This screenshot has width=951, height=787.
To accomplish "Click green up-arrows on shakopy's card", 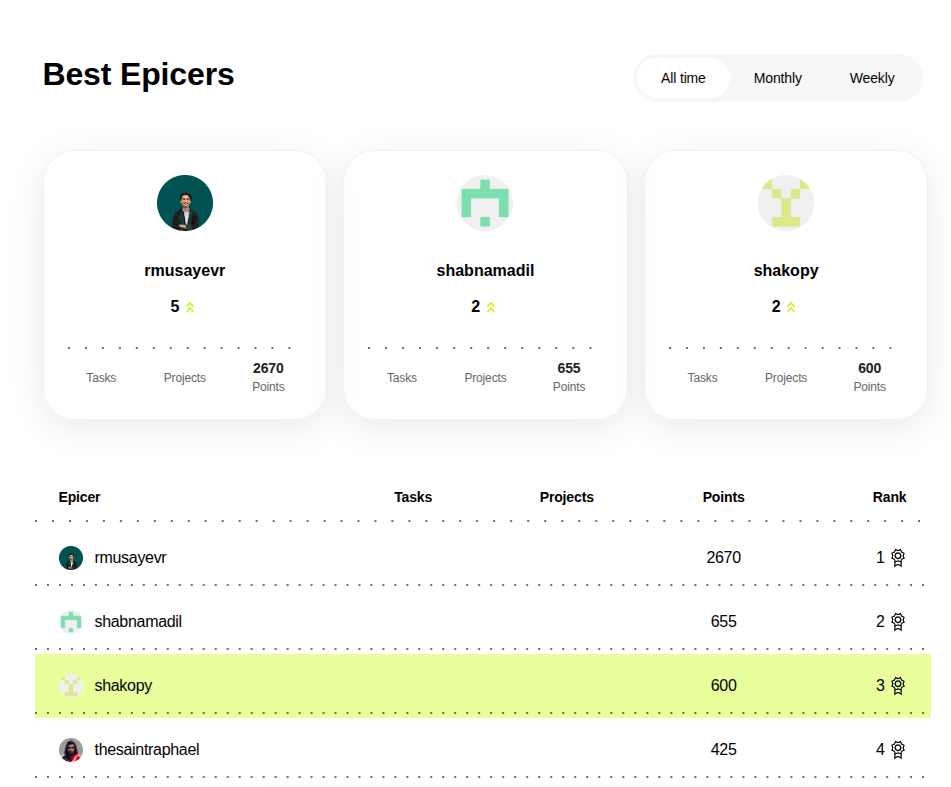I will pyautogui.click(x=791, y=307).
